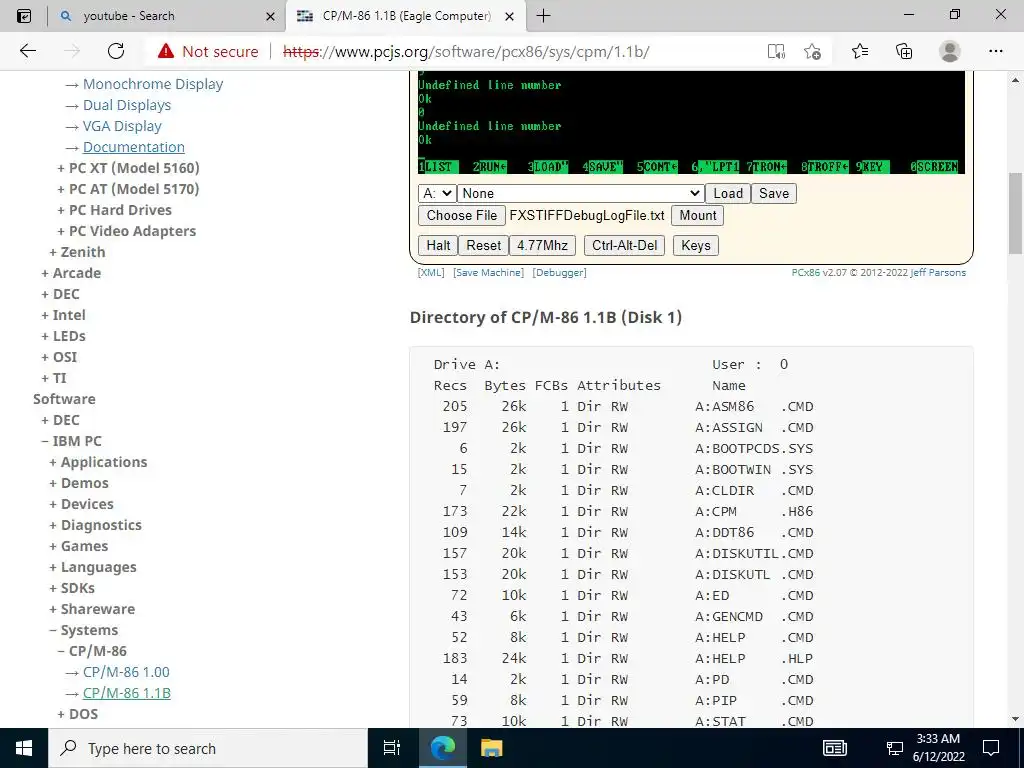The width and height of the screenshot is (1024, 768).
Task: Open the diskette None dropdown
Action: [580, 193]
